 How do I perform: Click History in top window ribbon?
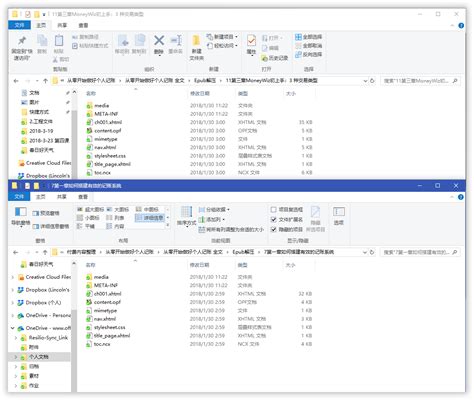click(275, 58)
